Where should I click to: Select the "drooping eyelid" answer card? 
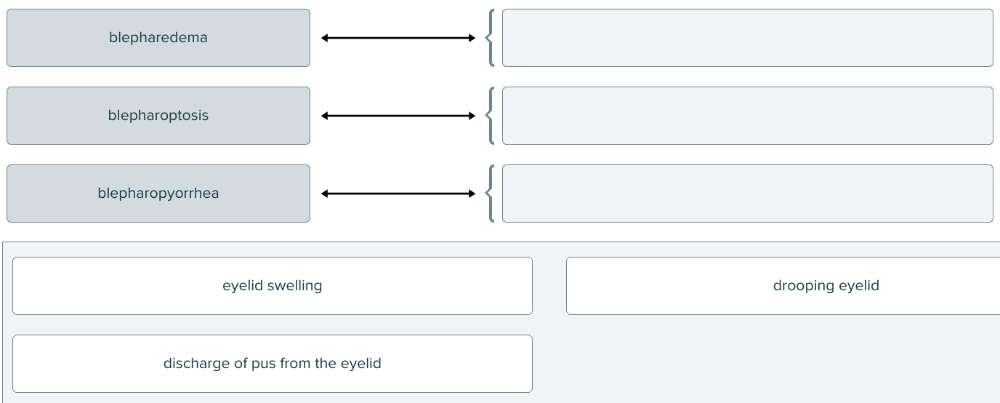pos(783,286)
